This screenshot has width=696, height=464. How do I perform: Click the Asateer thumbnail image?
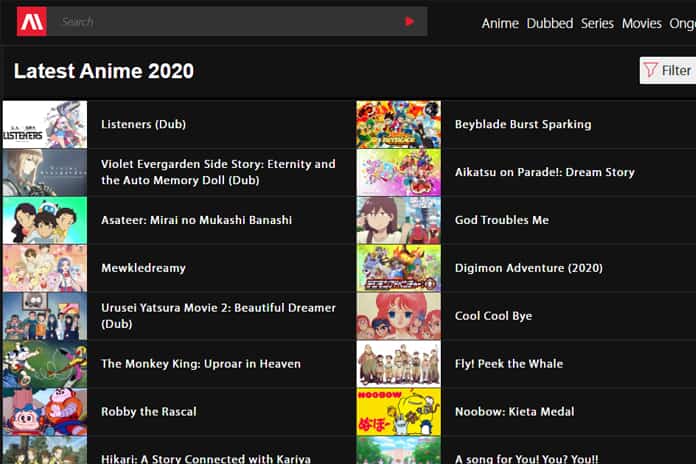pos(45,220)
